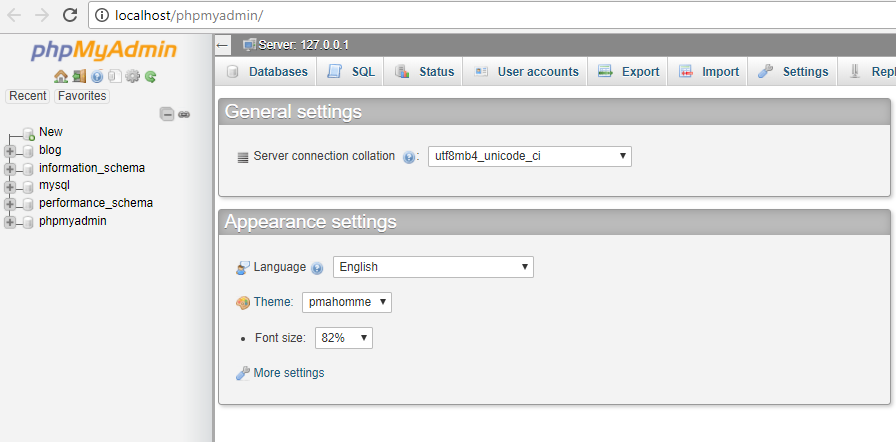Go forward in the browser
896x442 pixels.
42,15
